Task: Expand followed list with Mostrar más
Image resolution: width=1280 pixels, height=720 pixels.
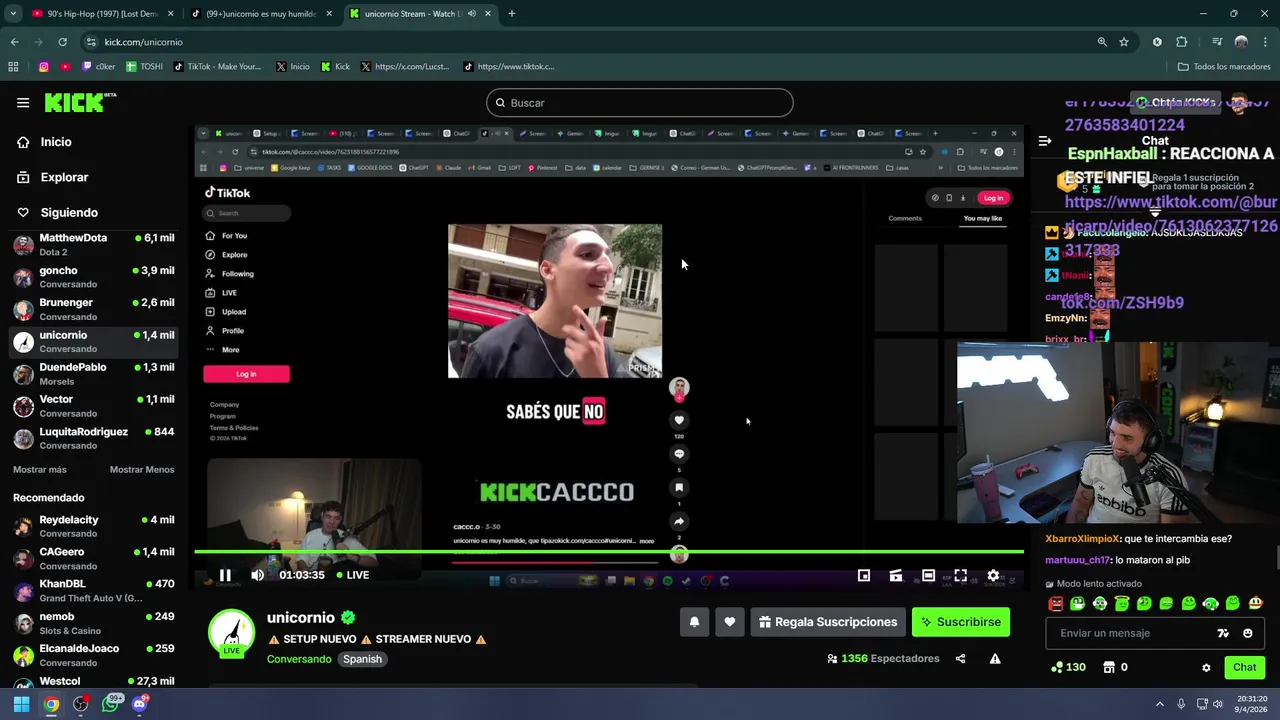Action: point(40,470)
